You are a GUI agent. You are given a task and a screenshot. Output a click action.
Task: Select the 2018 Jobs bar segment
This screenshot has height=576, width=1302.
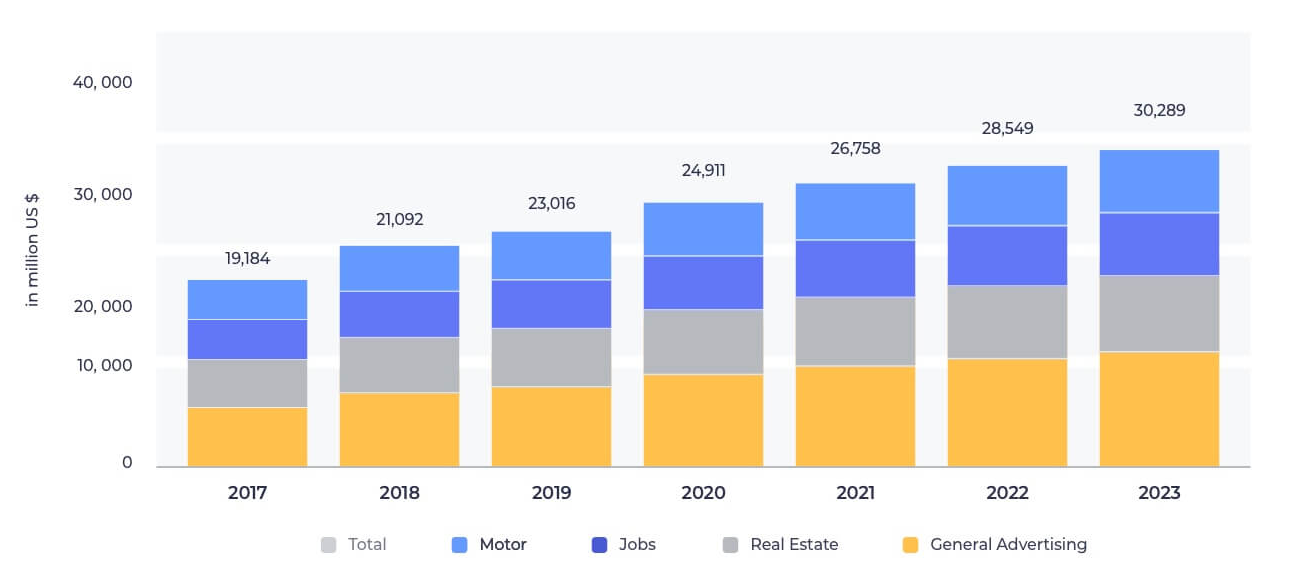click(x=399, y=314)
